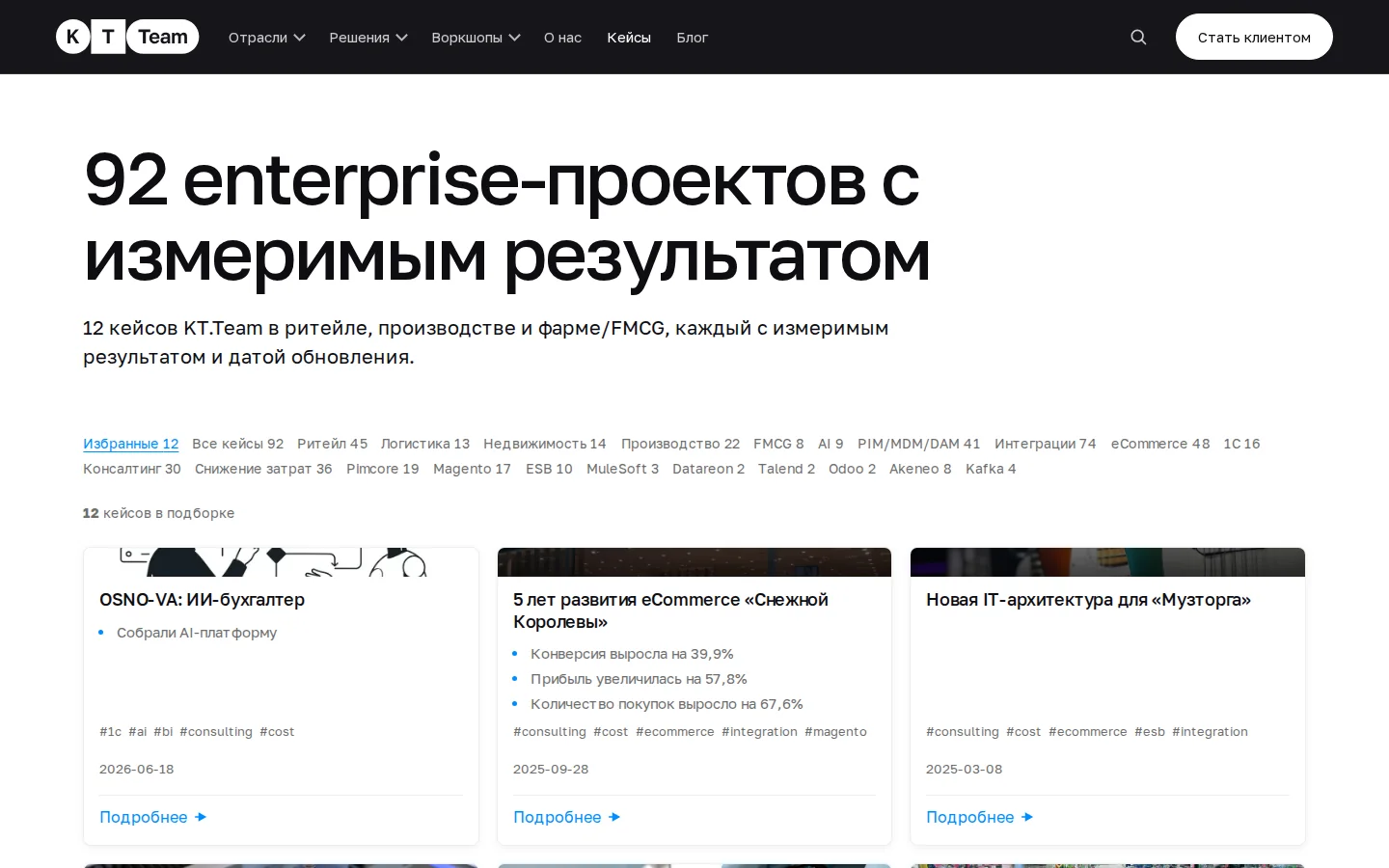
Task: Click the #1c tag on OSNO-VA card
Action: pyautogui.click(x=110, y=732)
